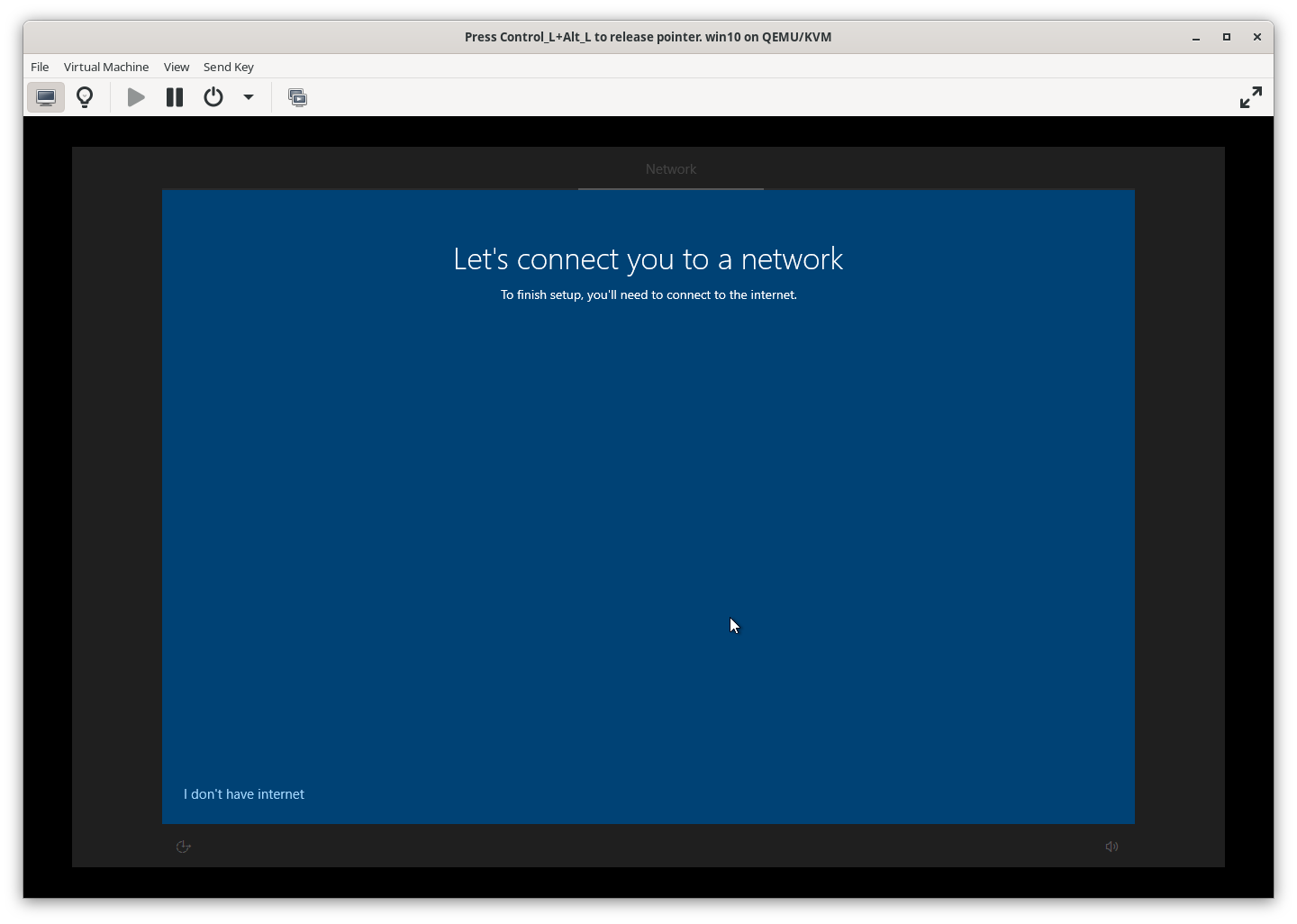1297x924 pixels.
Task: Open the manage snapshots view
Action: coord(297,97)
